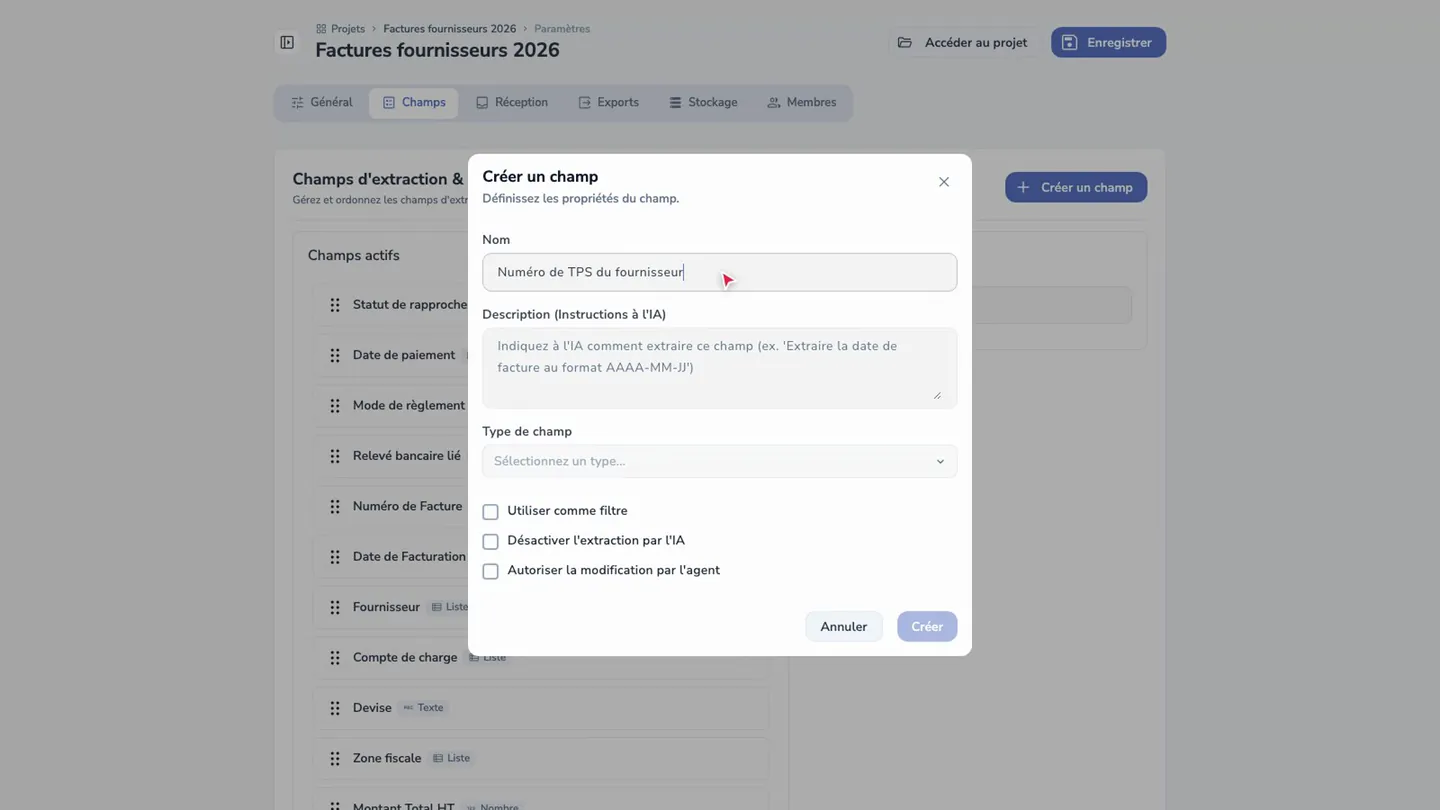
Task: Click the drag handle for Date de paiement
Action: 335,355
